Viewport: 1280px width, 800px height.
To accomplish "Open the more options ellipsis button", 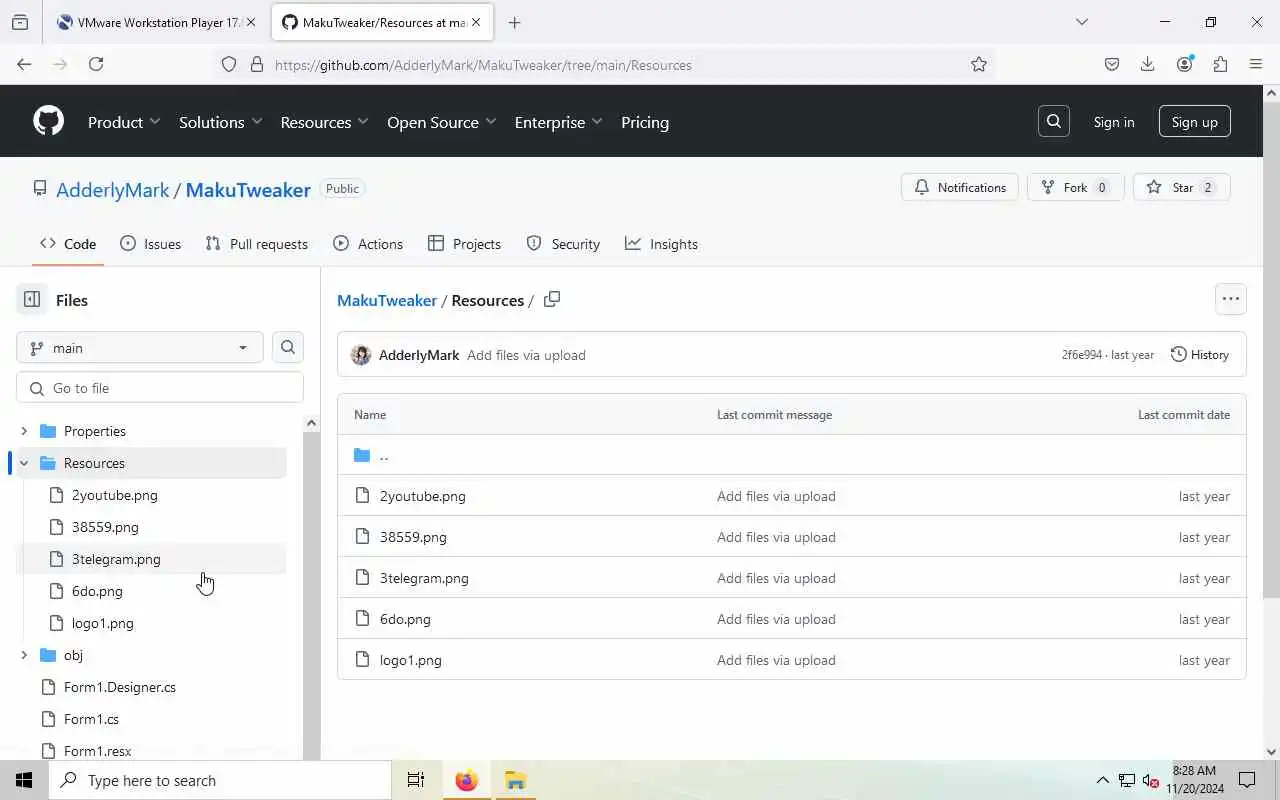I will tap(1231, 298).
